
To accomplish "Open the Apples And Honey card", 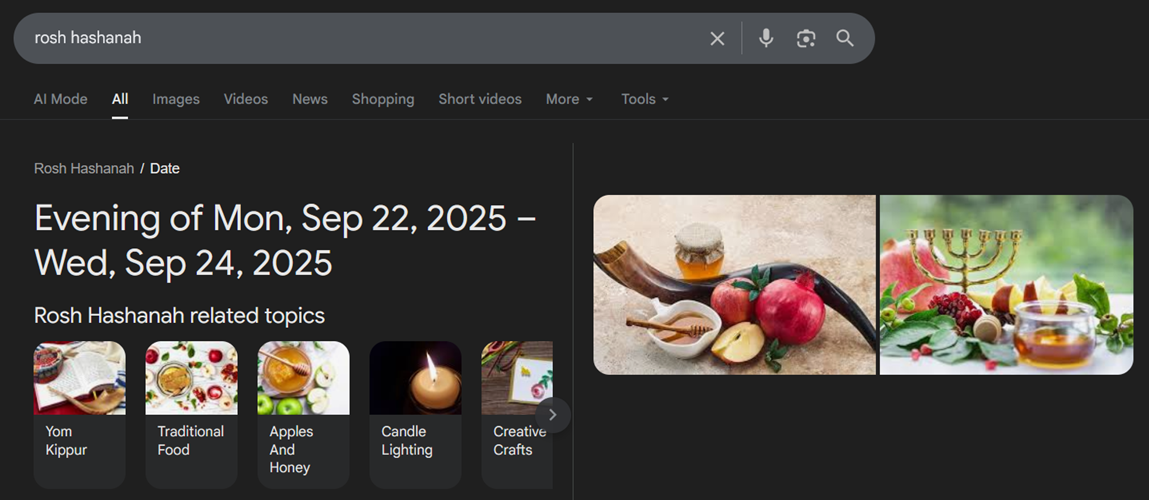I will coord(303,415).
